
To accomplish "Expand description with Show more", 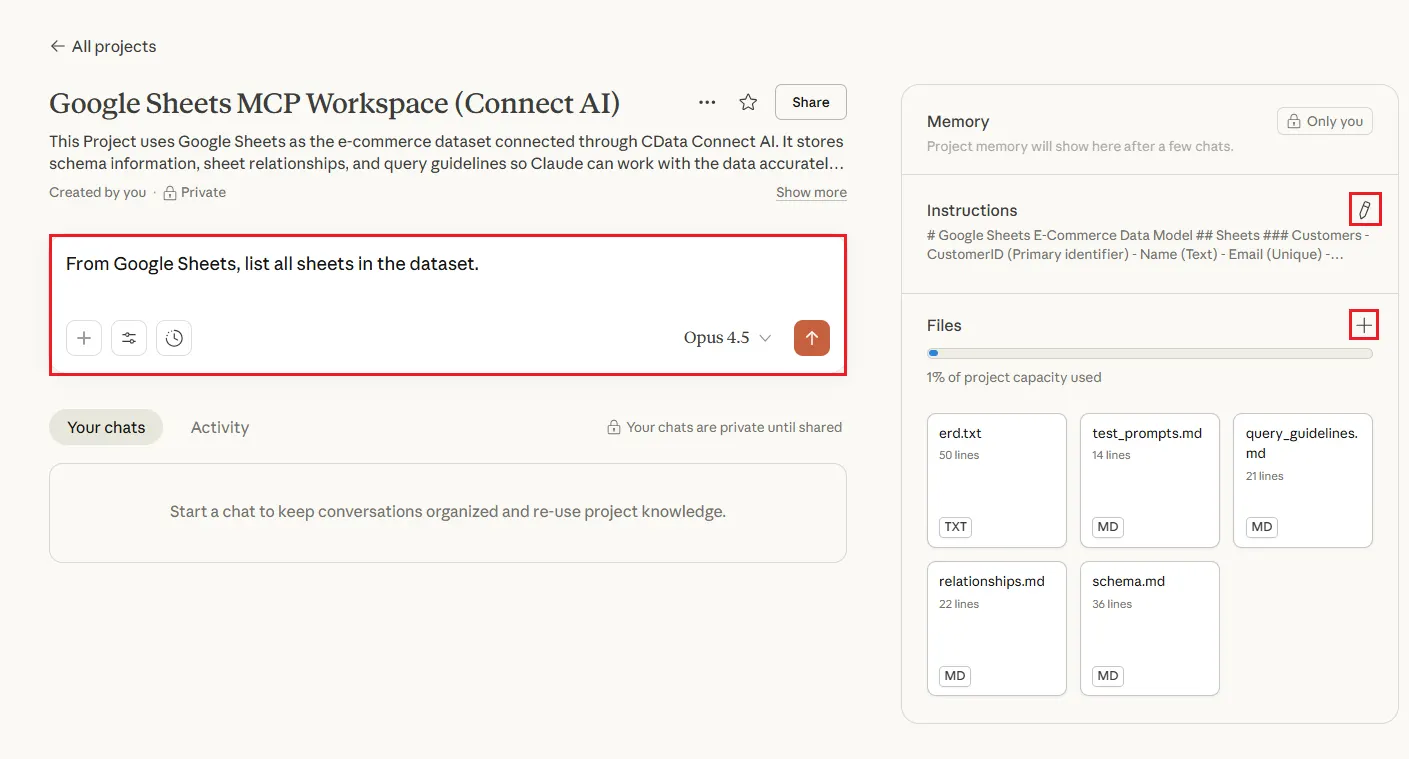I will [x=811, y=193].
